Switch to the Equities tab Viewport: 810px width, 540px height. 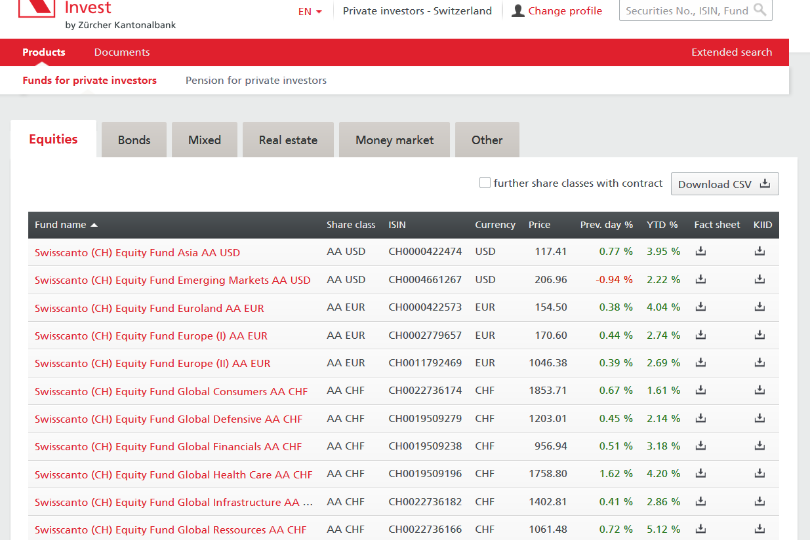point(53,139)
